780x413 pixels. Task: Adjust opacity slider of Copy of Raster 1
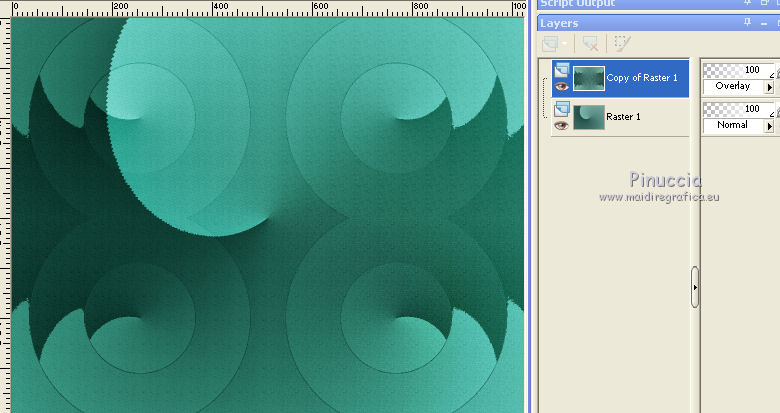click(x=739, y=70)
